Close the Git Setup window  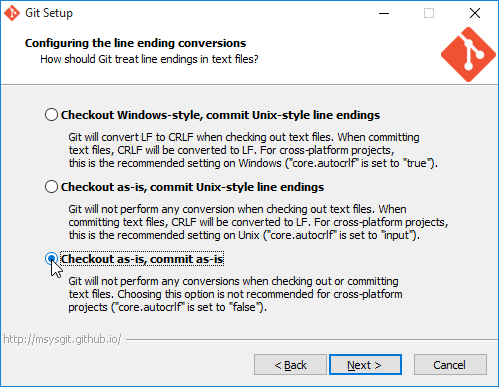[x=475, y=13]
